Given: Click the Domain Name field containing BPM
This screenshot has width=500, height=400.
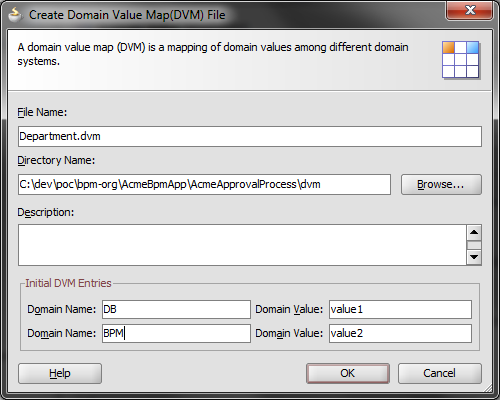Looking at the screenshot, I should [176, 333].
